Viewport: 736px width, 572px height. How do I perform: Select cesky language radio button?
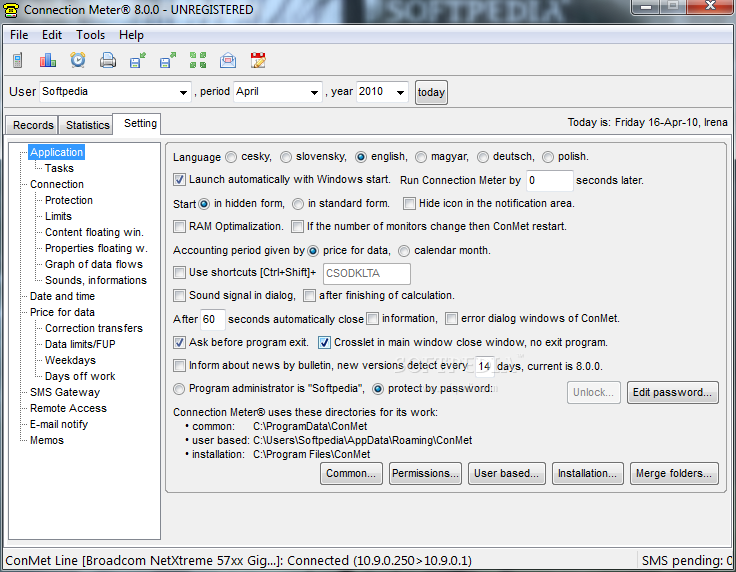pos(230,157)
